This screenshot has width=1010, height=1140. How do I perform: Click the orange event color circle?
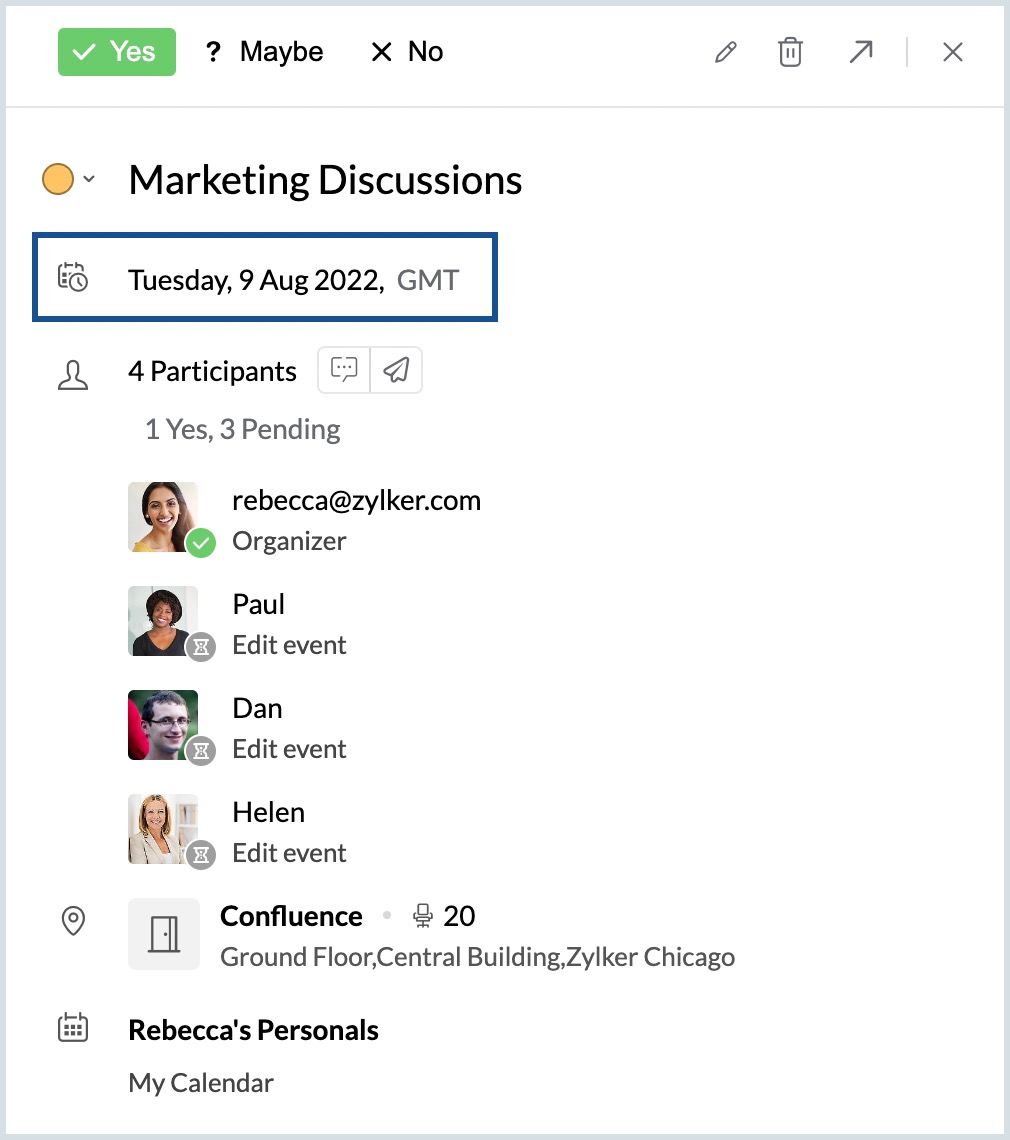point(58,180)
